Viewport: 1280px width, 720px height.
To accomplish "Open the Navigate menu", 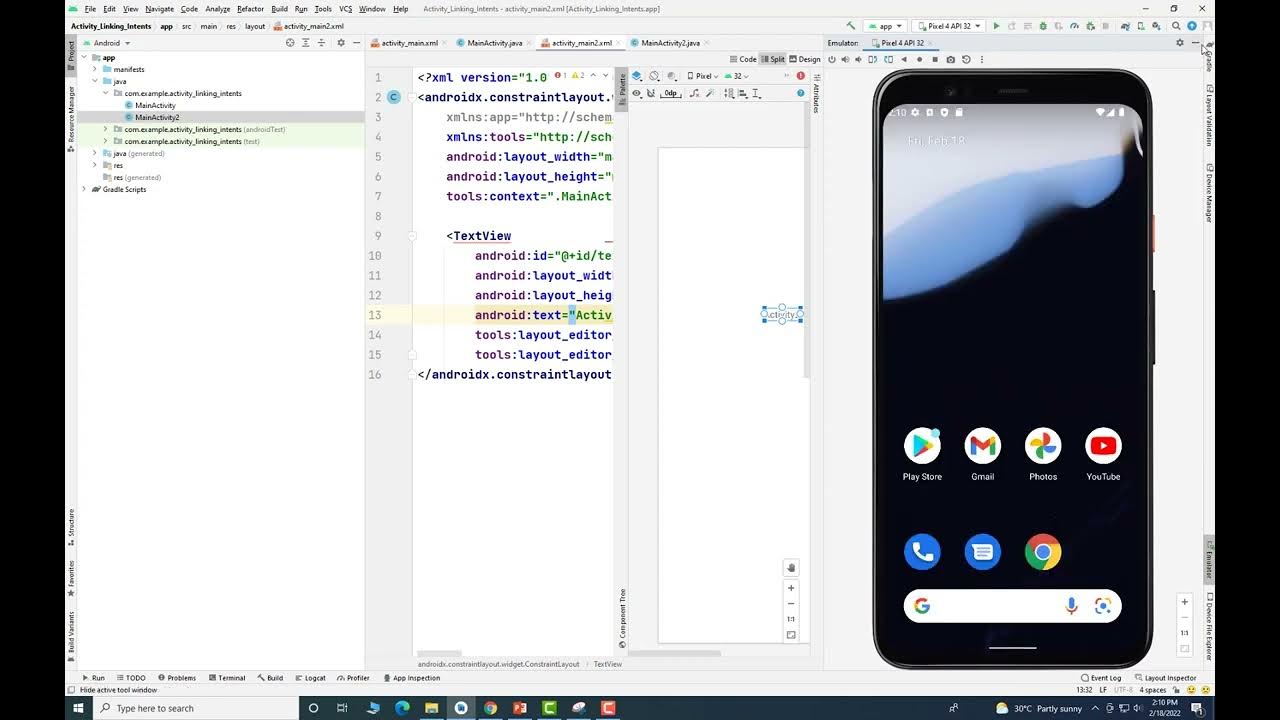I will click(x=159, y=9).
